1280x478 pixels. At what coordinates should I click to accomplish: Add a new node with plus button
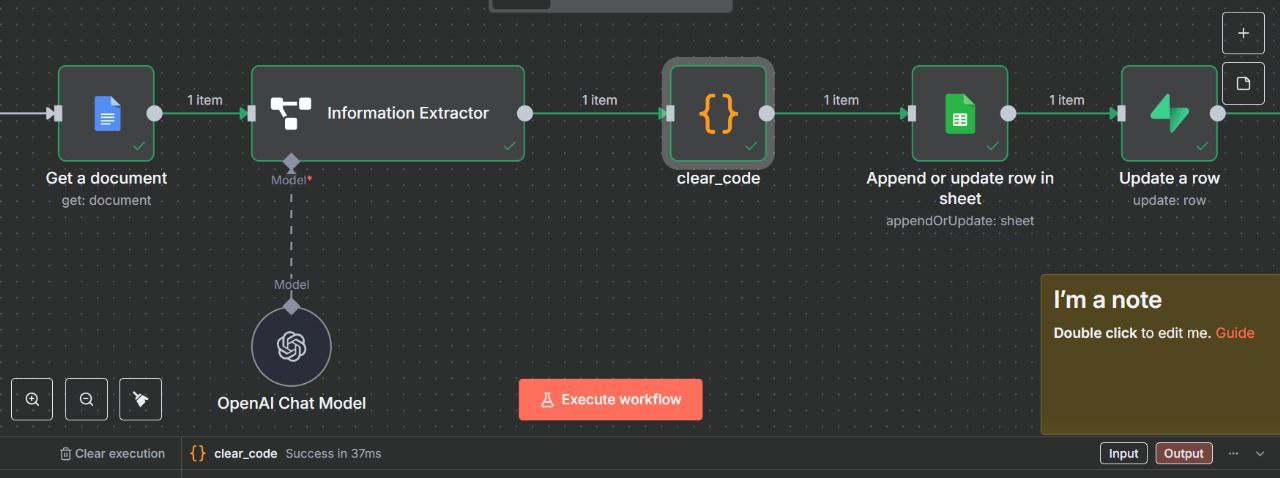tap(1243, 33)
